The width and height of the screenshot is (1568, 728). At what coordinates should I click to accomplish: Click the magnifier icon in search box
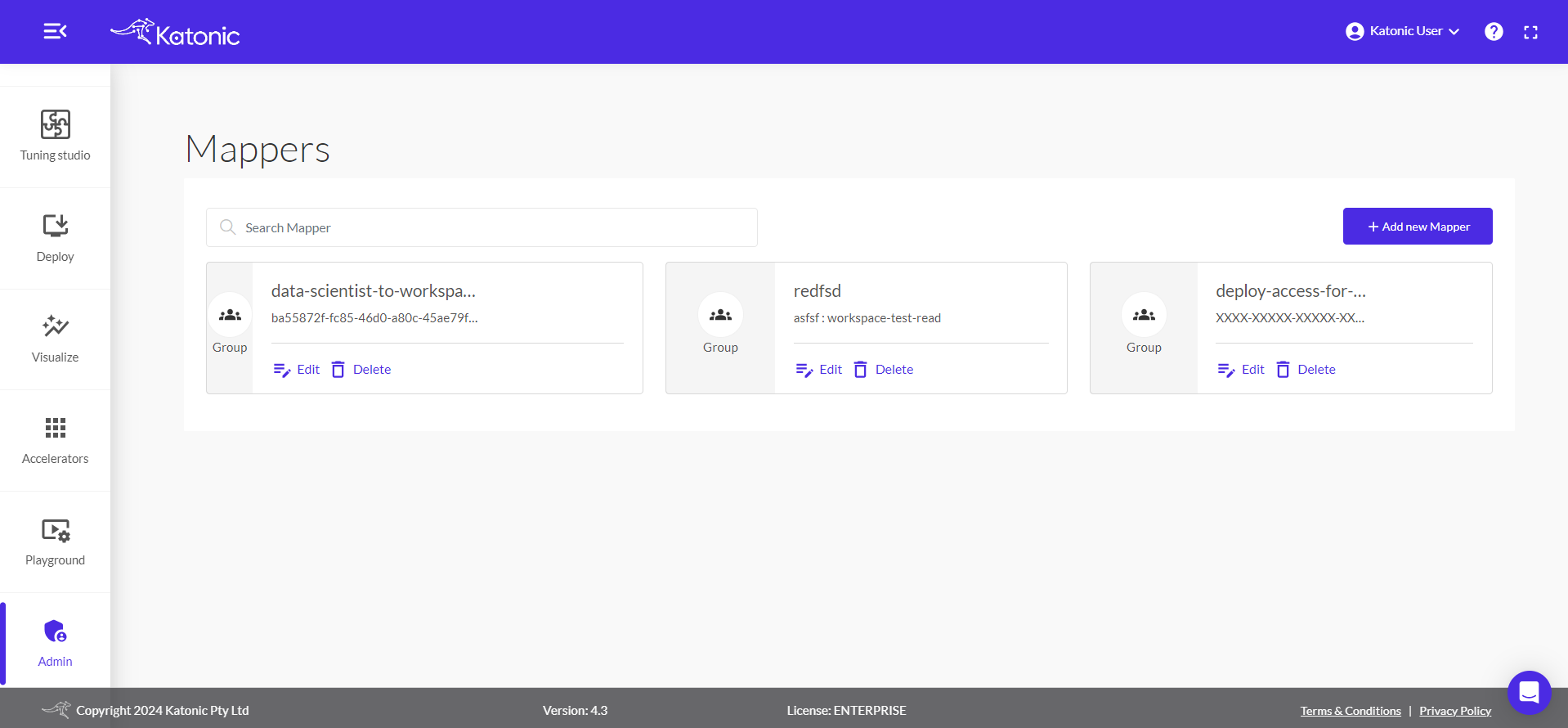[228, 227]
